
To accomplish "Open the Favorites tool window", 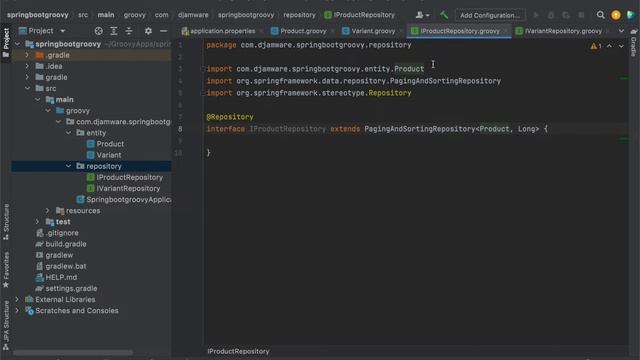I will [x=6, y=270].
